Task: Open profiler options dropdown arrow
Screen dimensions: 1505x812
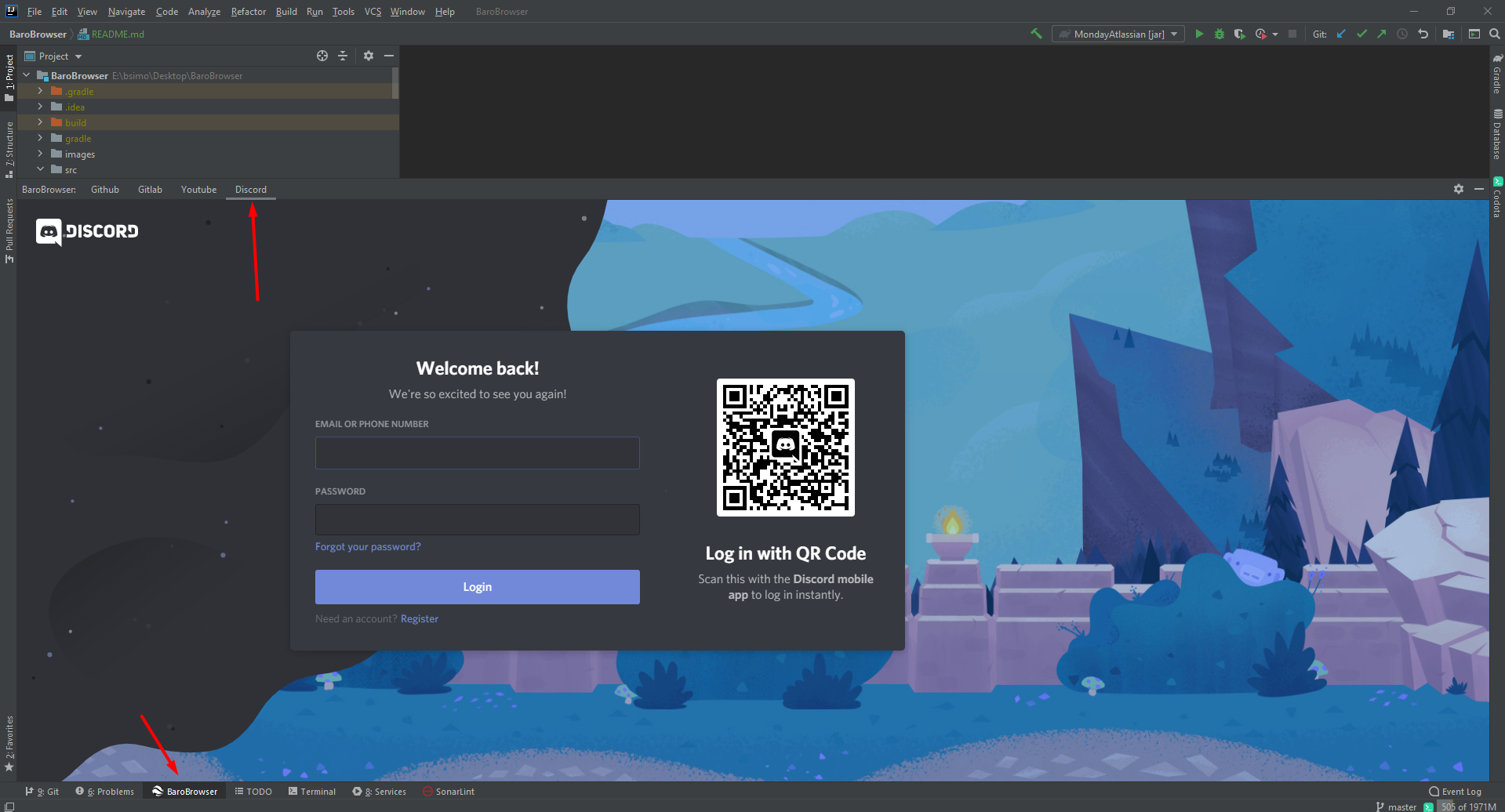Action: pyautogui.click(x=1275, y=34)
